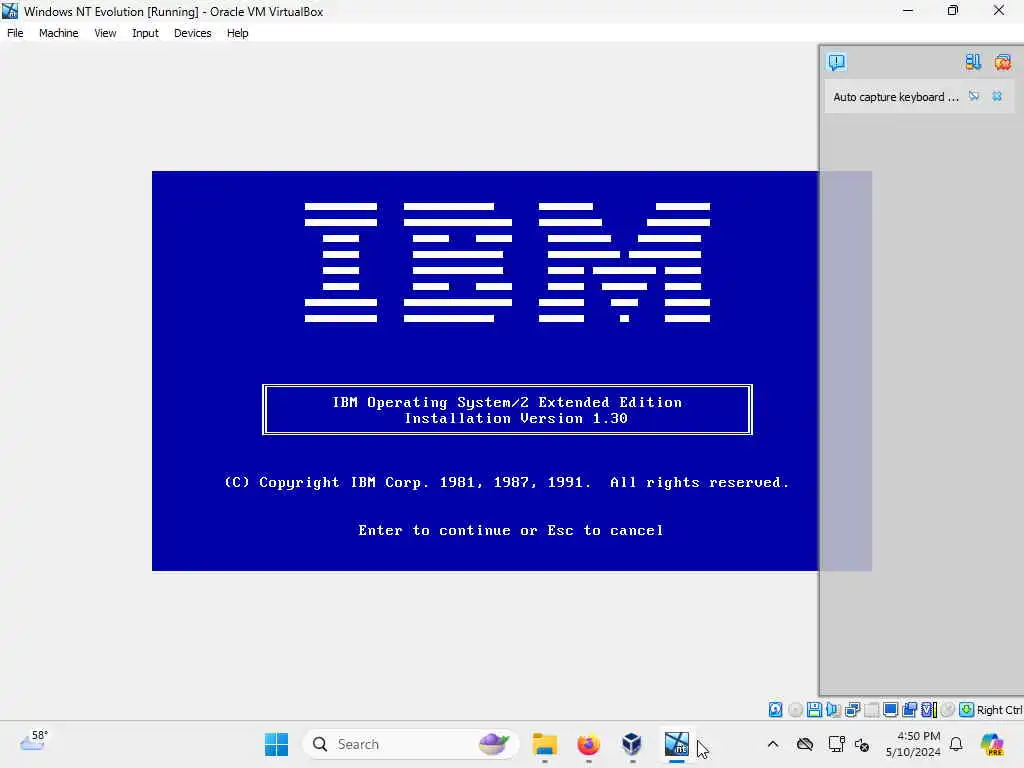Click the CPU virtualization 'V' chip icon
This screenshot has width=1024, height=768.
point(929,710)
